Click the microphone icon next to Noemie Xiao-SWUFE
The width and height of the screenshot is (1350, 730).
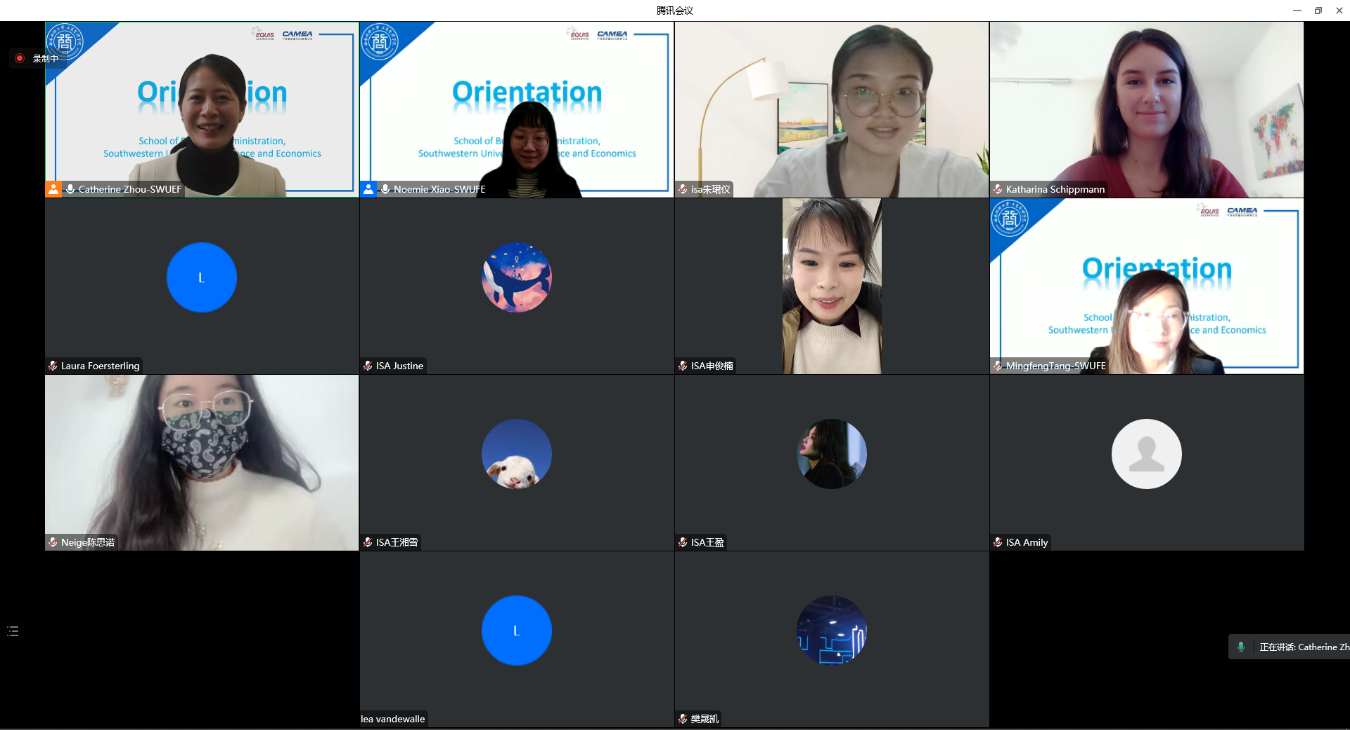pyautogui.click(x=385, y=189)
